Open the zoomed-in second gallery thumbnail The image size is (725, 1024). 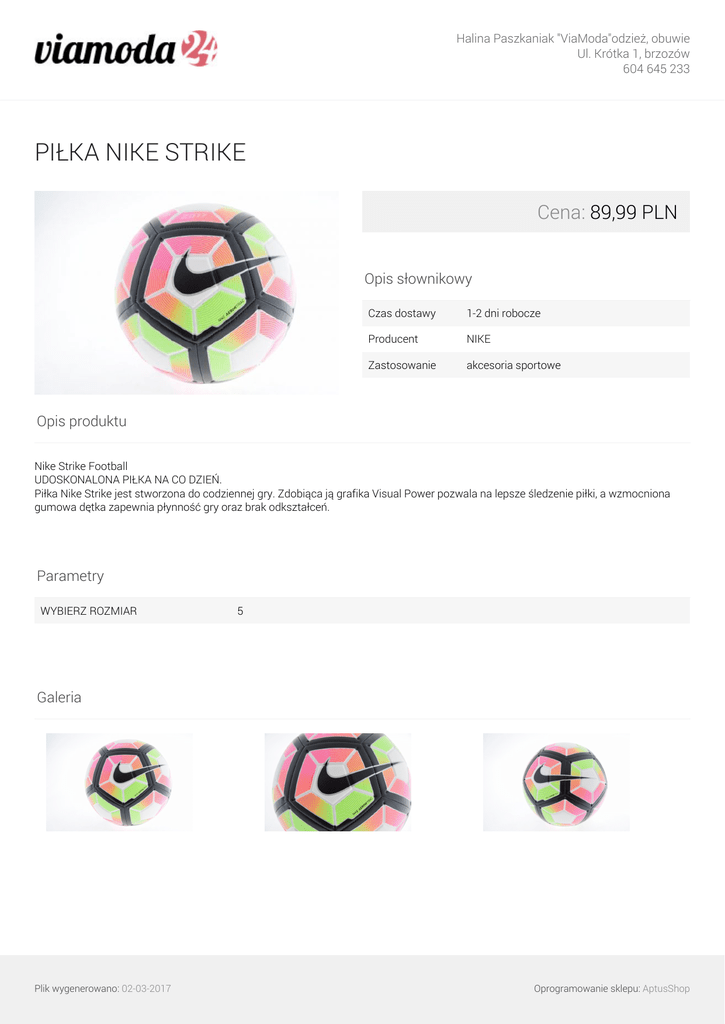338,782
